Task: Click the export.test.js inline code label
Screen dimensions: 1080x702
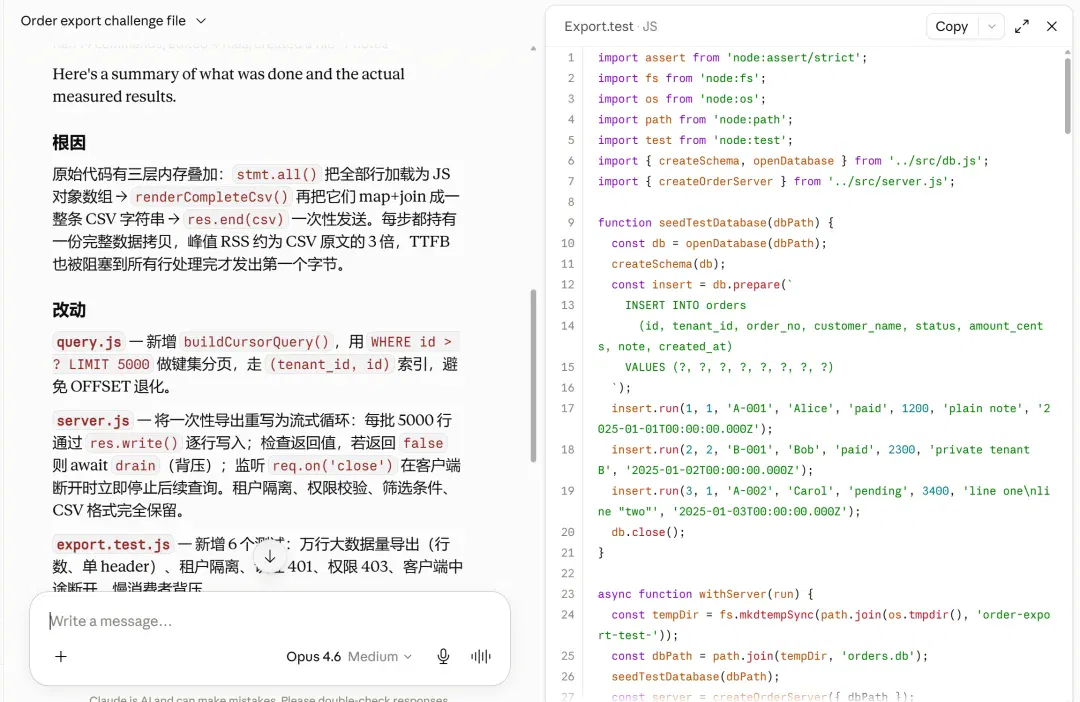Action: point(113,544)
